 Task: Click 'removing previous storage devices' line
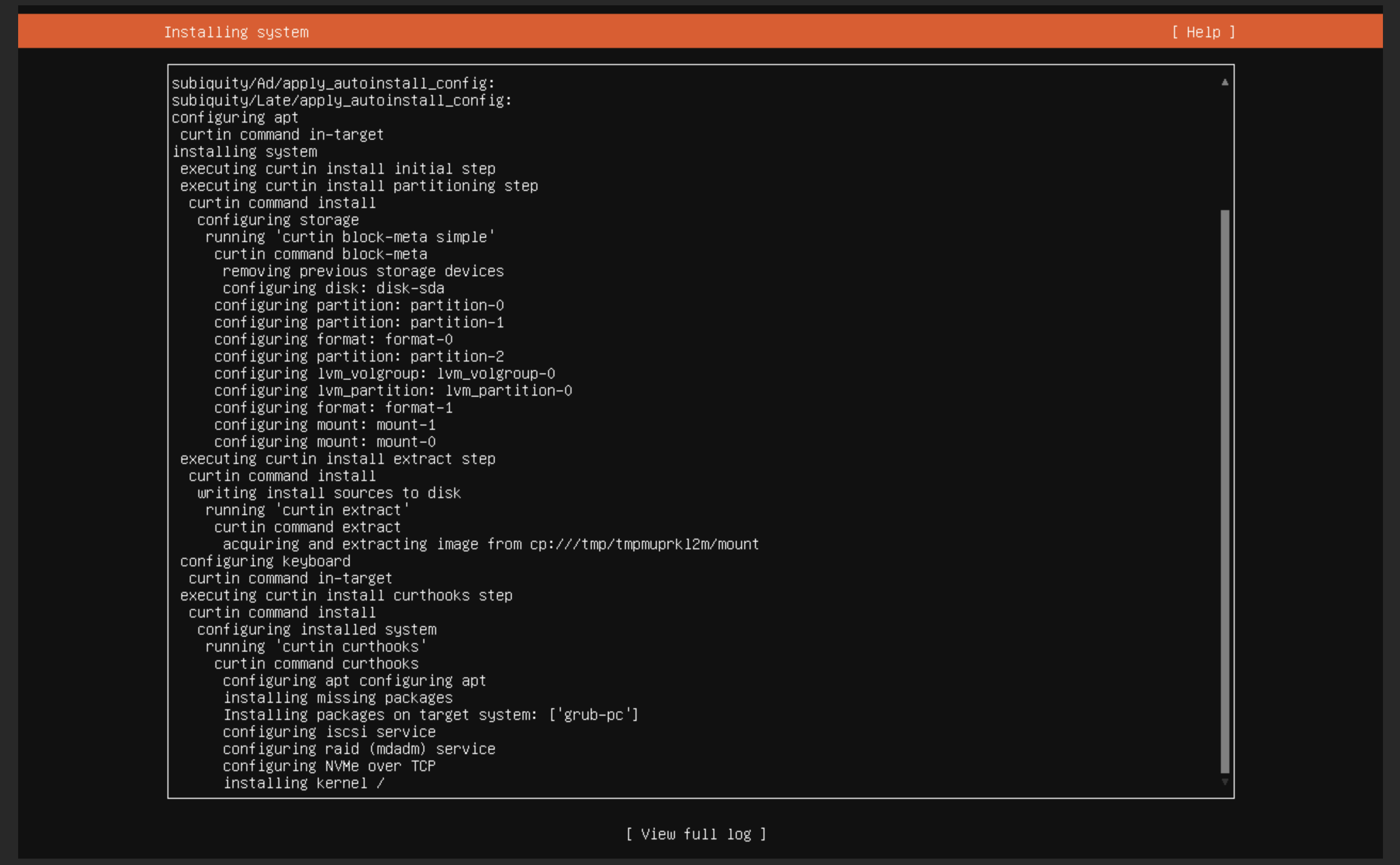pyautogui.click(x=363, y=271)
